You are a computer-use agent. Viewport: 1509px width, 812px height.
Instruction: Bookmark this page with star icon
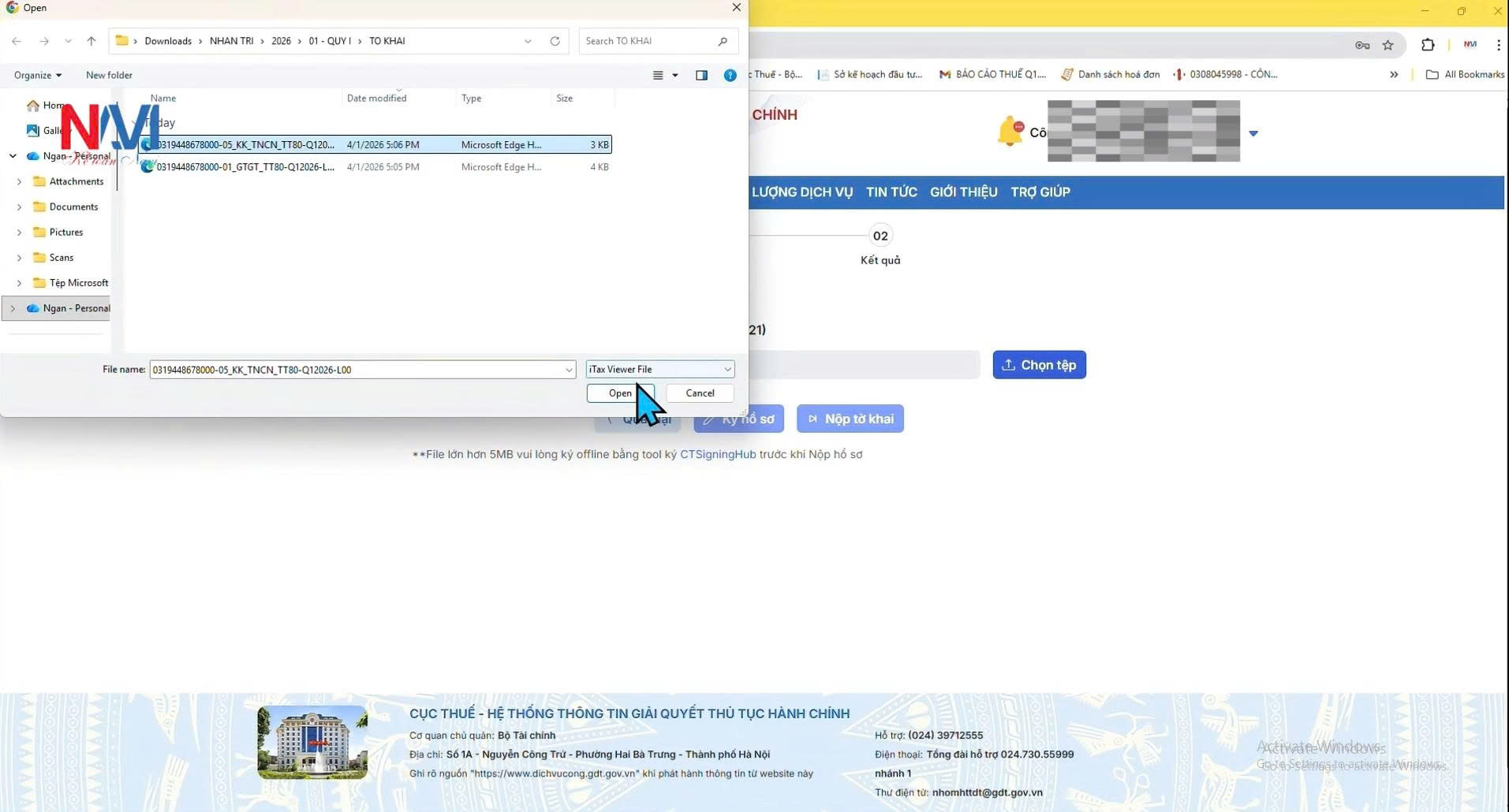1388,45
